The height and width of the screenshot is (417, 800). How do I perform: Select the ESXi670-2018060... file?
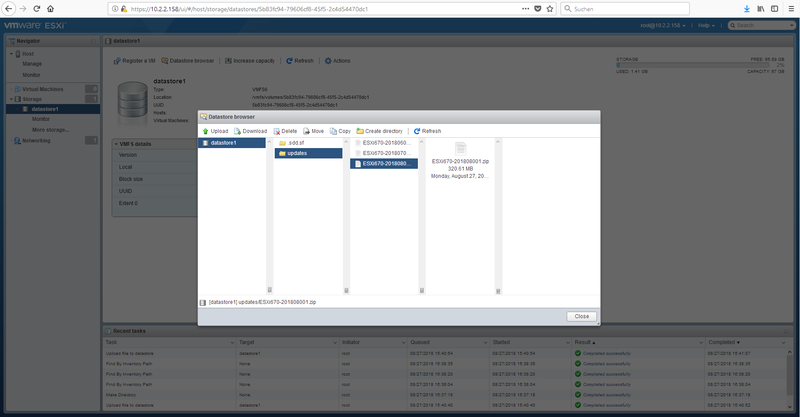[x=384, y=143]
